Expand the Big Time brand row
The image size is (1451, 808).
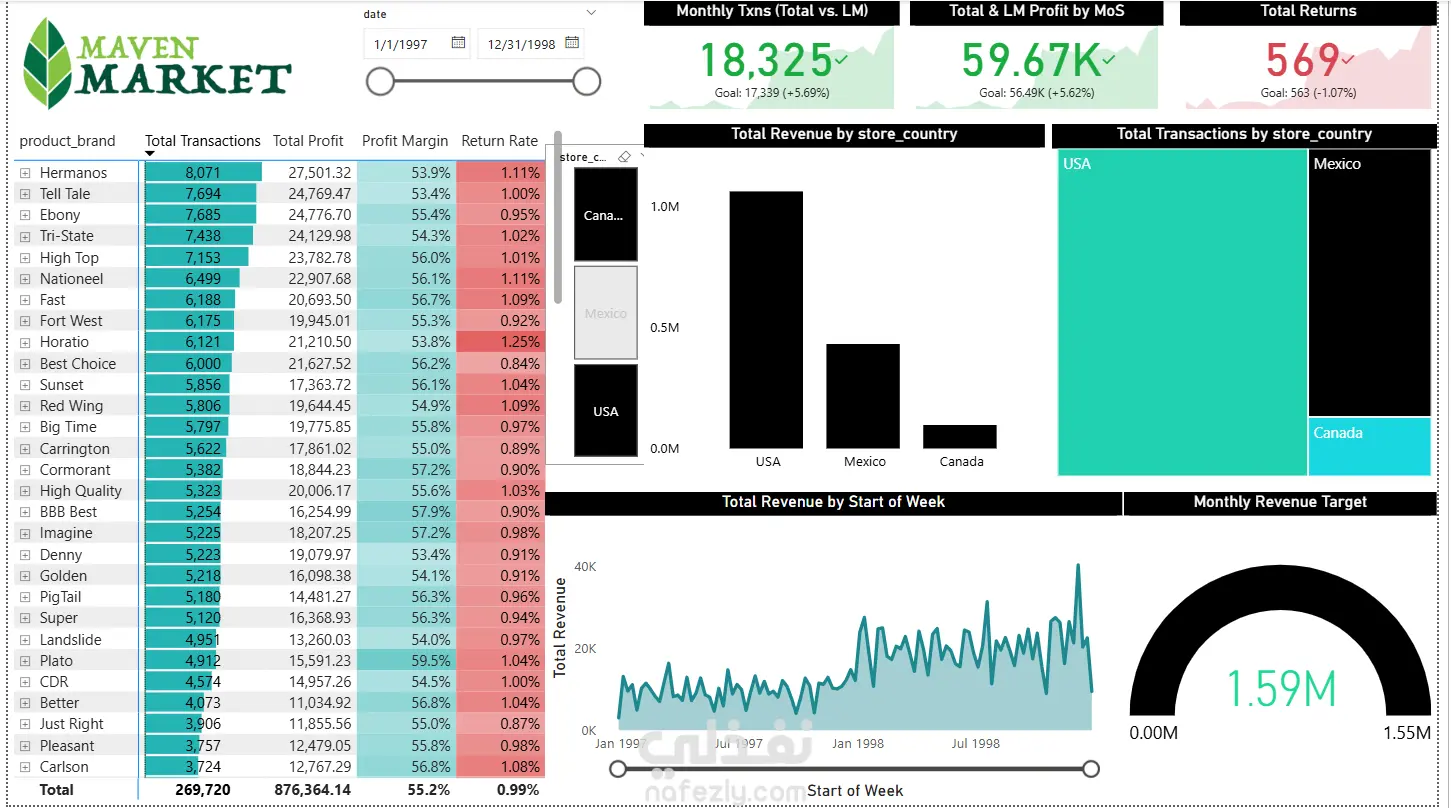(26, 427)
